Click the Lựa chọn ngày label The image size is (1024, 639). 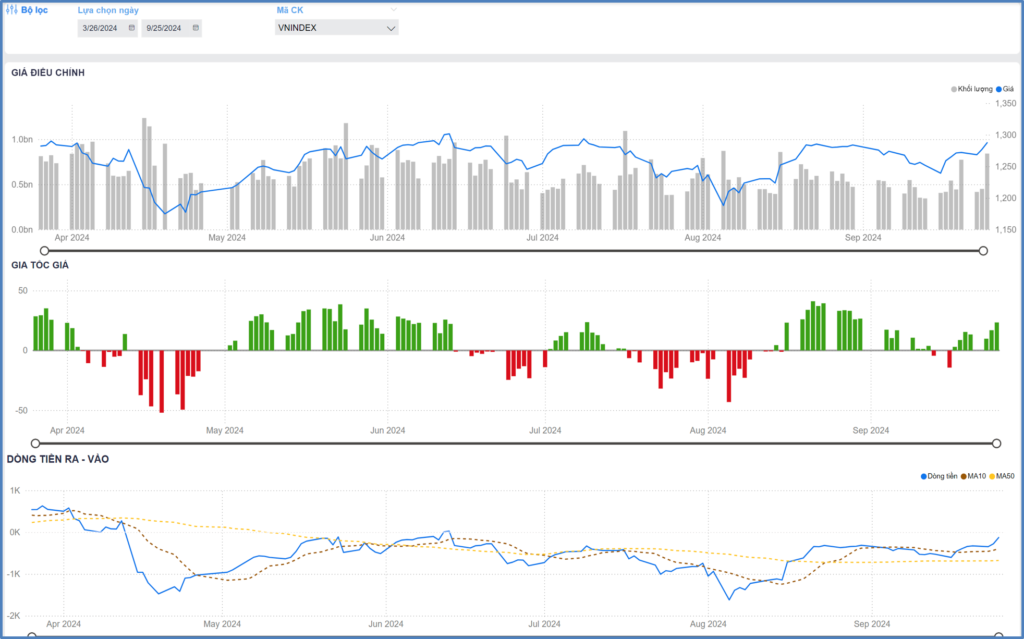point(108,10)
